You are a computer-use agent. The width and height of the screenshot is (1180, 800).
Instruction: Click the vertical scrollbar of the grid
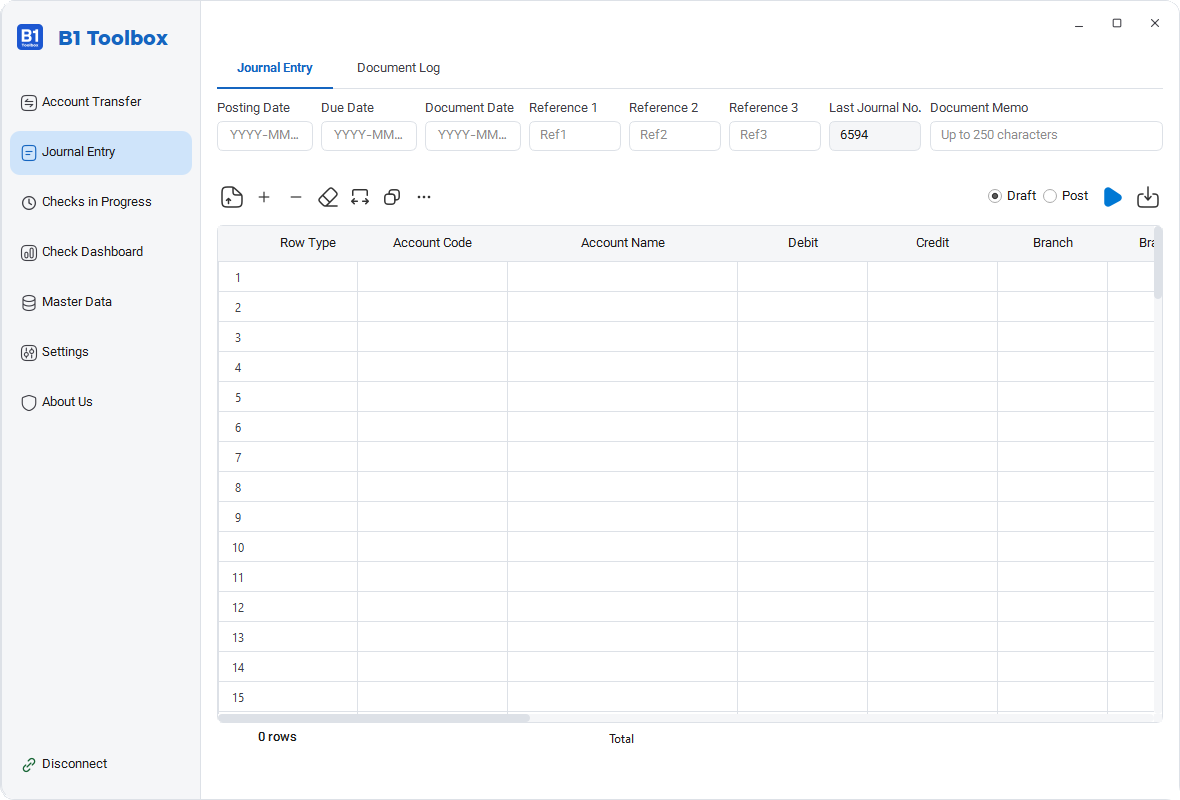click(x=1158, y=262)
